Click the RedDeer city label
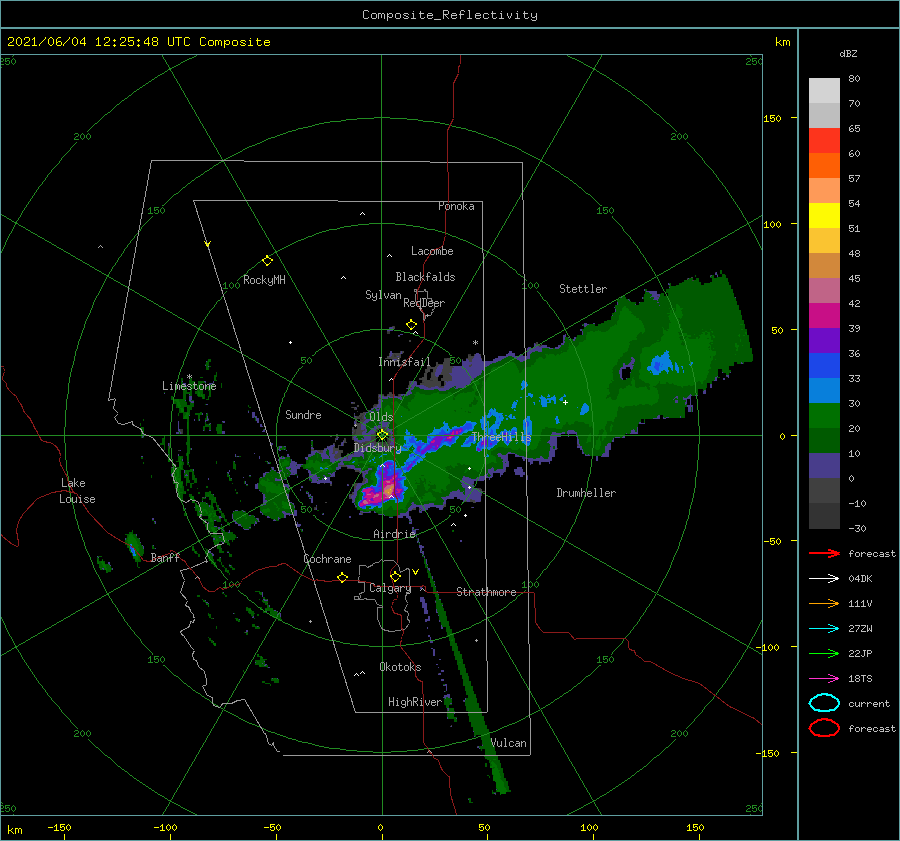900x841 pixels. pyautogui.click(x=424, y=303)
